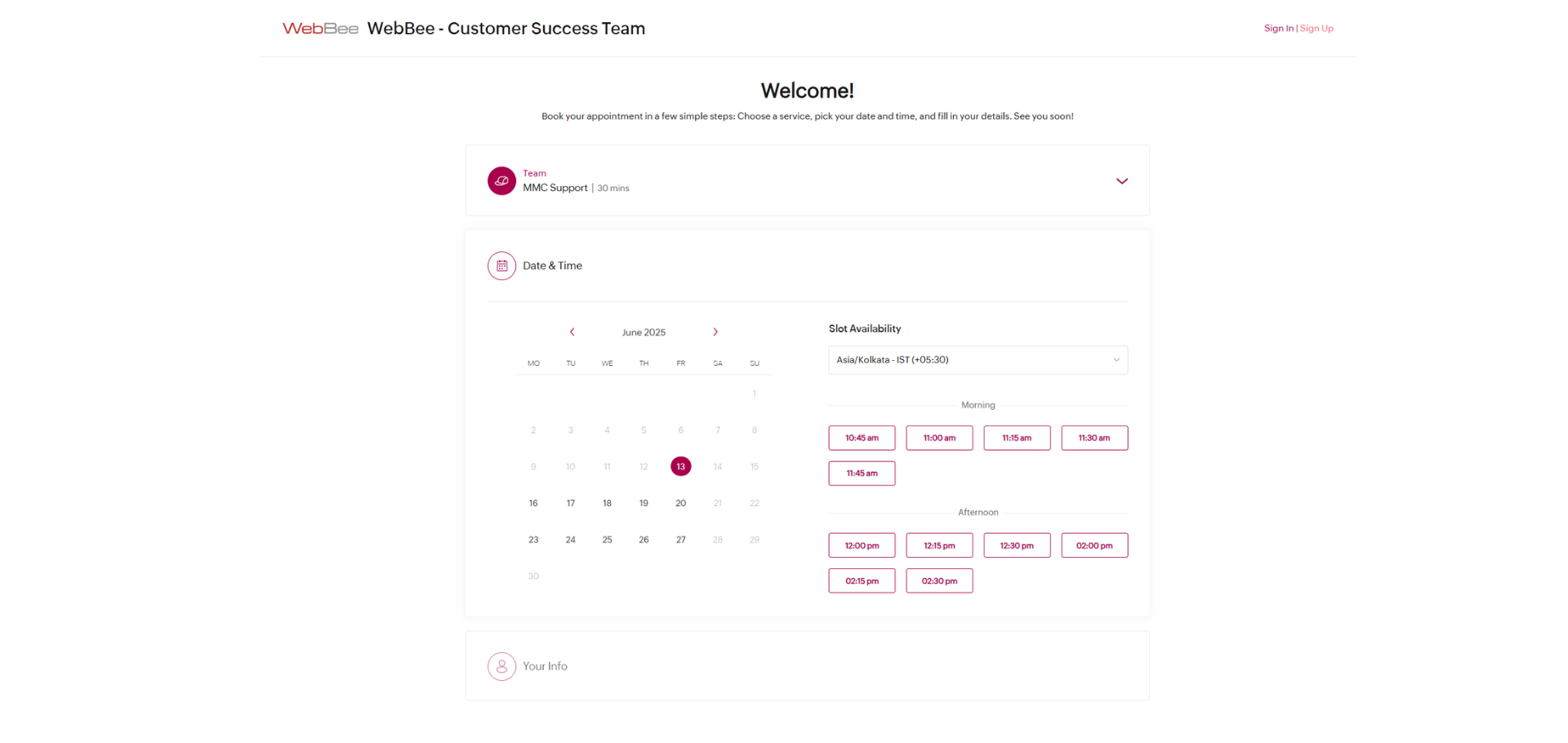The height and width of the screenshot is (743, 1568).
Task: Pick June 13 on the calendar
Action: (681, 466)
